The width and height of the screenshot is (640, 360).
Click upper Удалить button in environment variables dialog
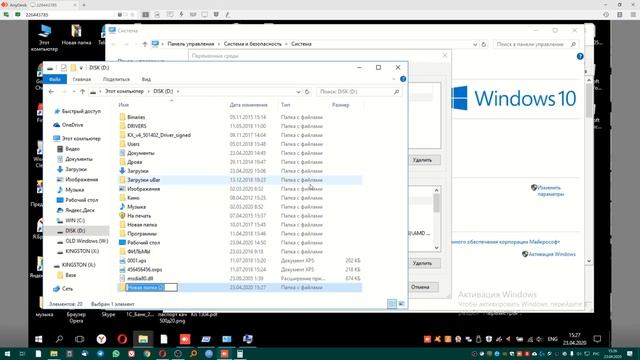click(x=424, y=160)
